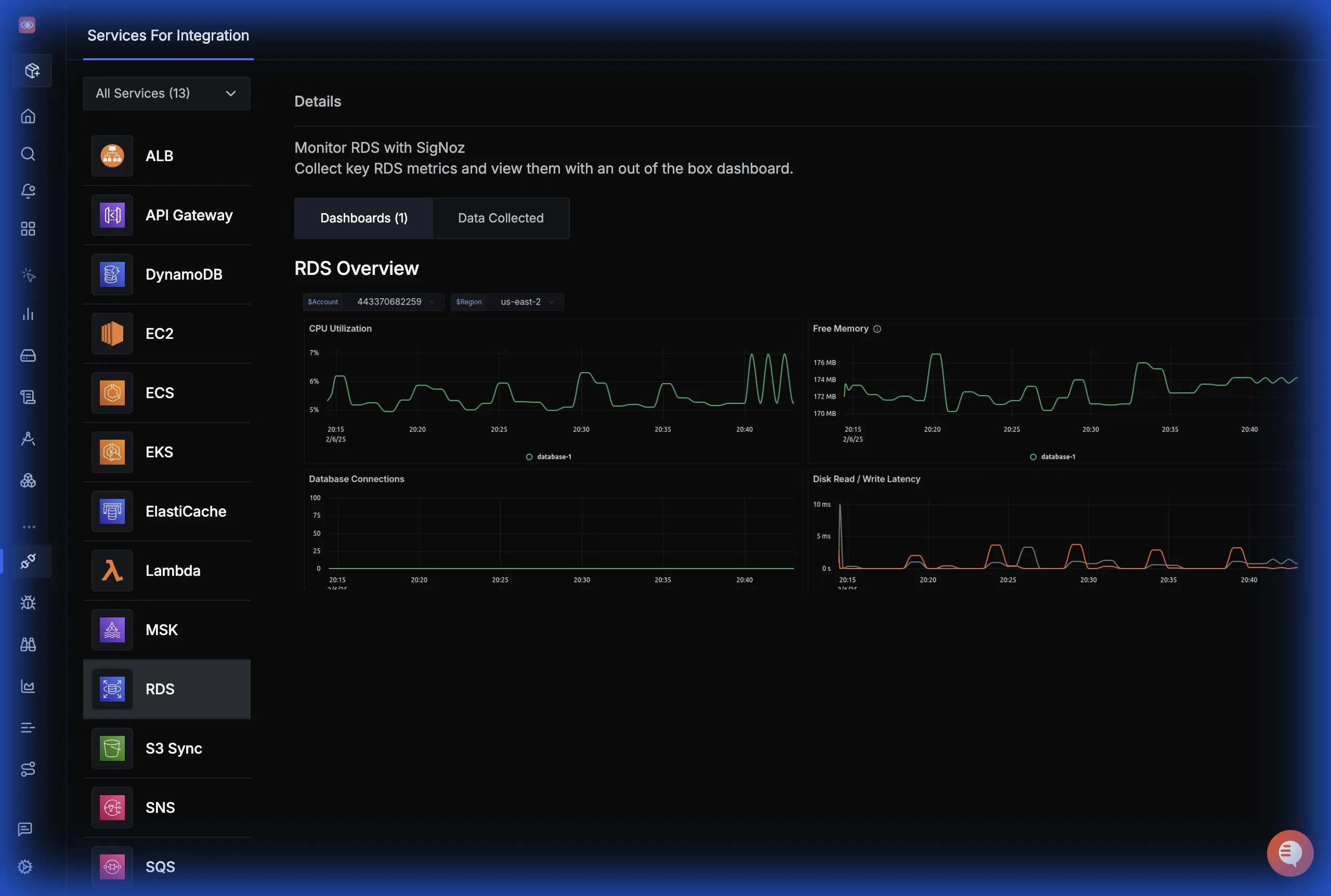Image resolution: width=1331 pixels, height=896 pixels.
Task: Open the alerts bell sidebar icon
Action: click(x=28, y=191)
